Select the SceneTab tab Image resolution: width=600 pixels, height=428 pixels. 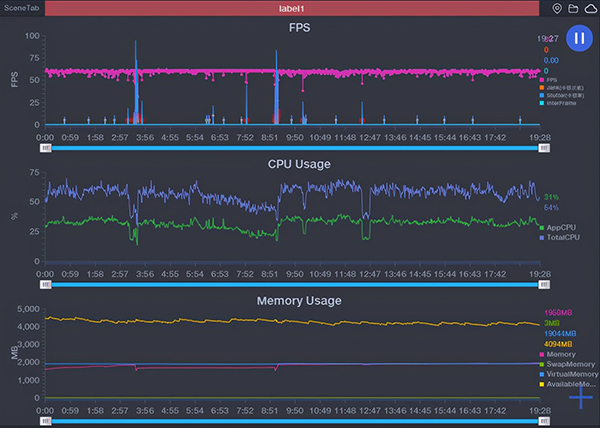21,8
